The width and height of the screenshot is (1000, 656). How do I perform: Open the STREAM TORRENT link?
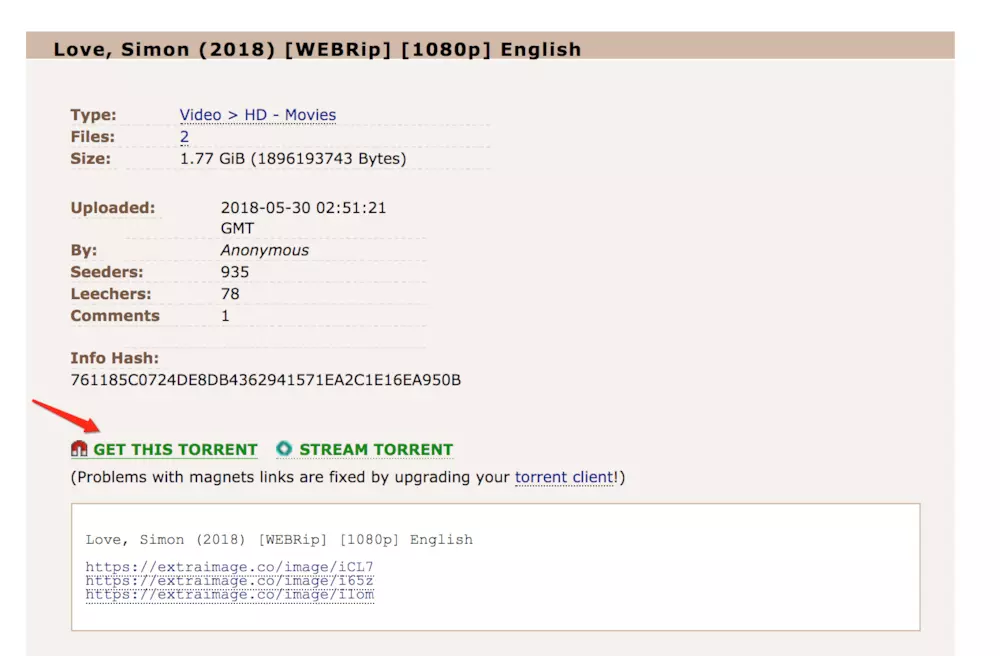click(x=376, y=449)
